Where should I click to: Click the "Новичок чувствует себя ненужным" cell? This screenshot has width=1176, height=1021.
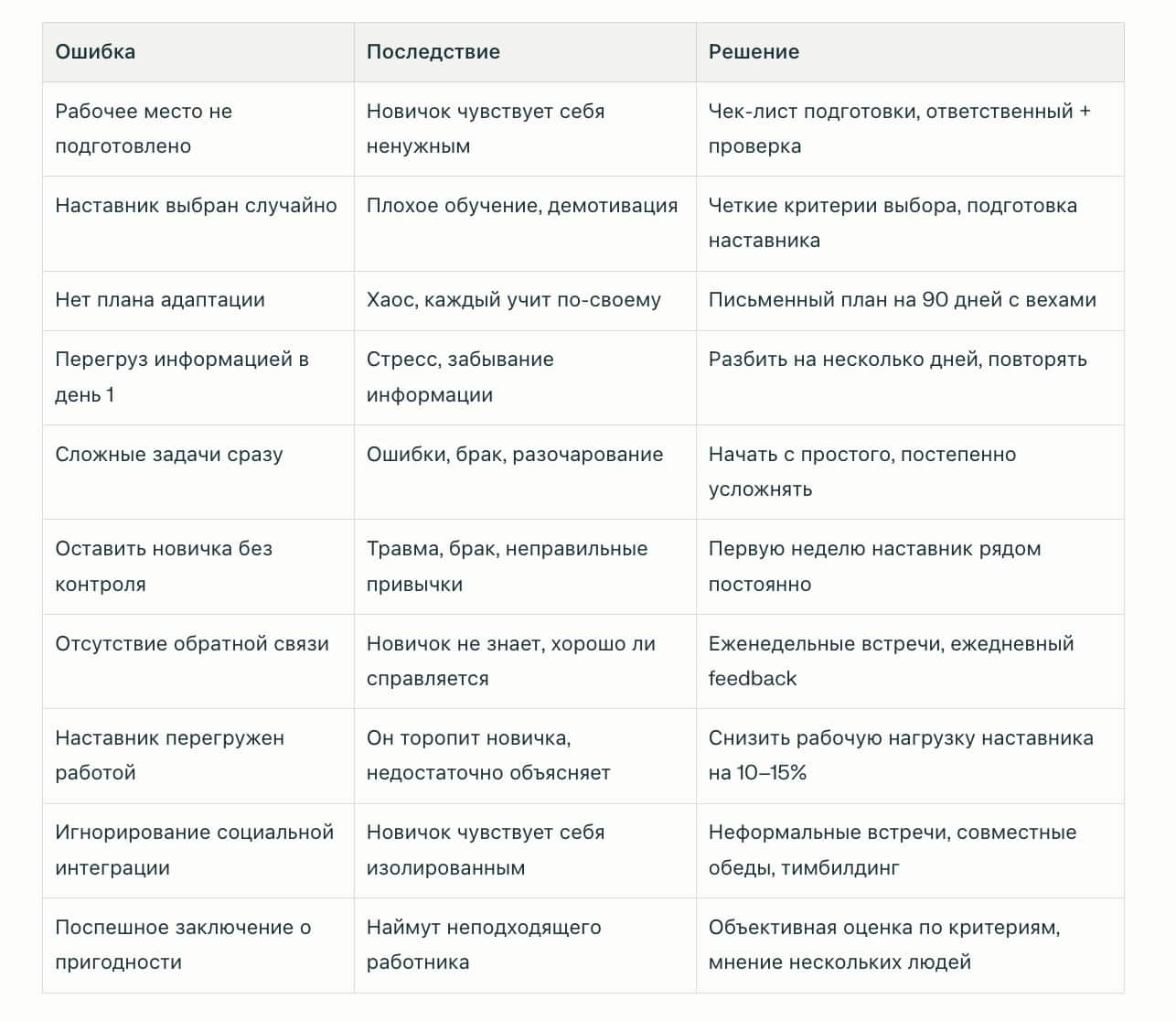point(486,129)
